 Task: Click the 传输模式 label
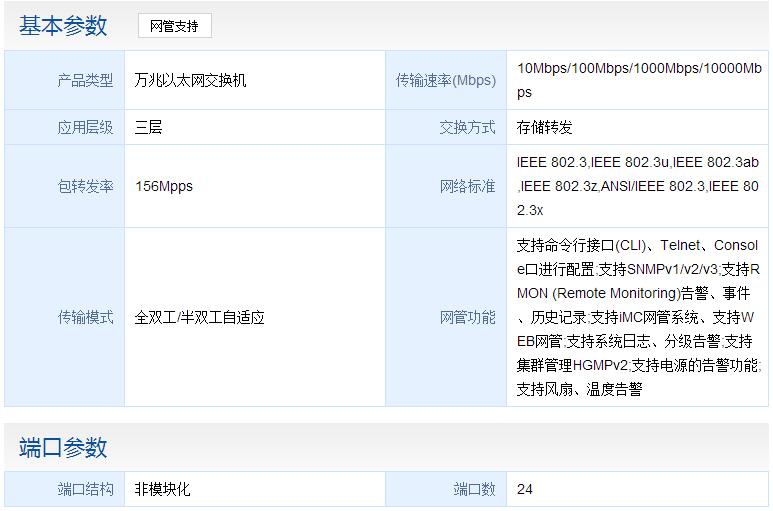(85, 317)
